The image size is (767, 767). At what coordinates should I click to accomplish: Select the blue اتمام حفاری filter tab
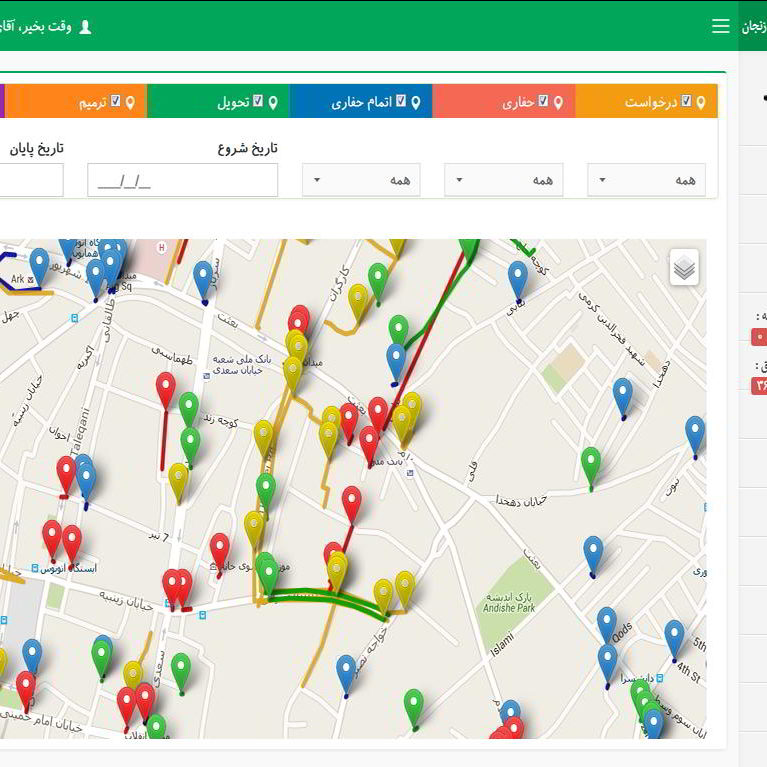361,102
